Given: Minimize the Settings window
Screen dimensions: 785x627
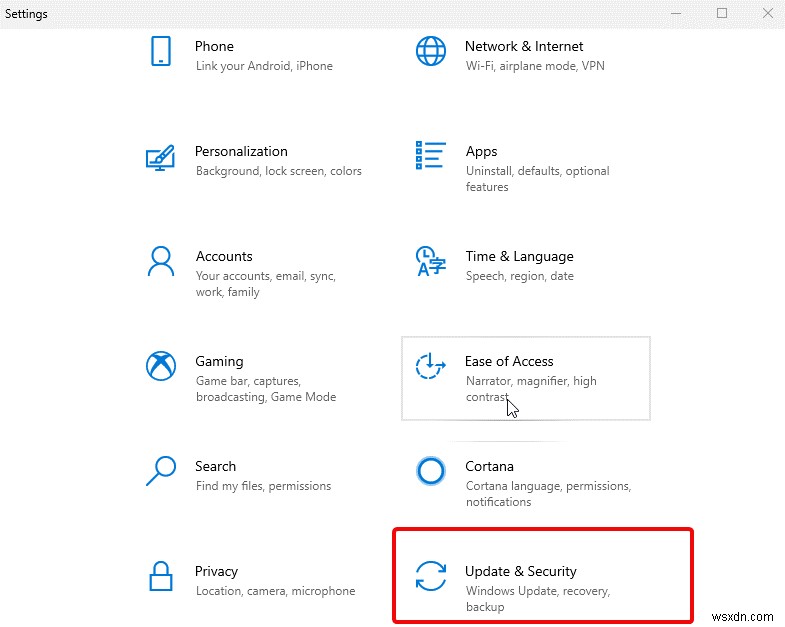Looking at the screenshot, I should coord(676,14).
